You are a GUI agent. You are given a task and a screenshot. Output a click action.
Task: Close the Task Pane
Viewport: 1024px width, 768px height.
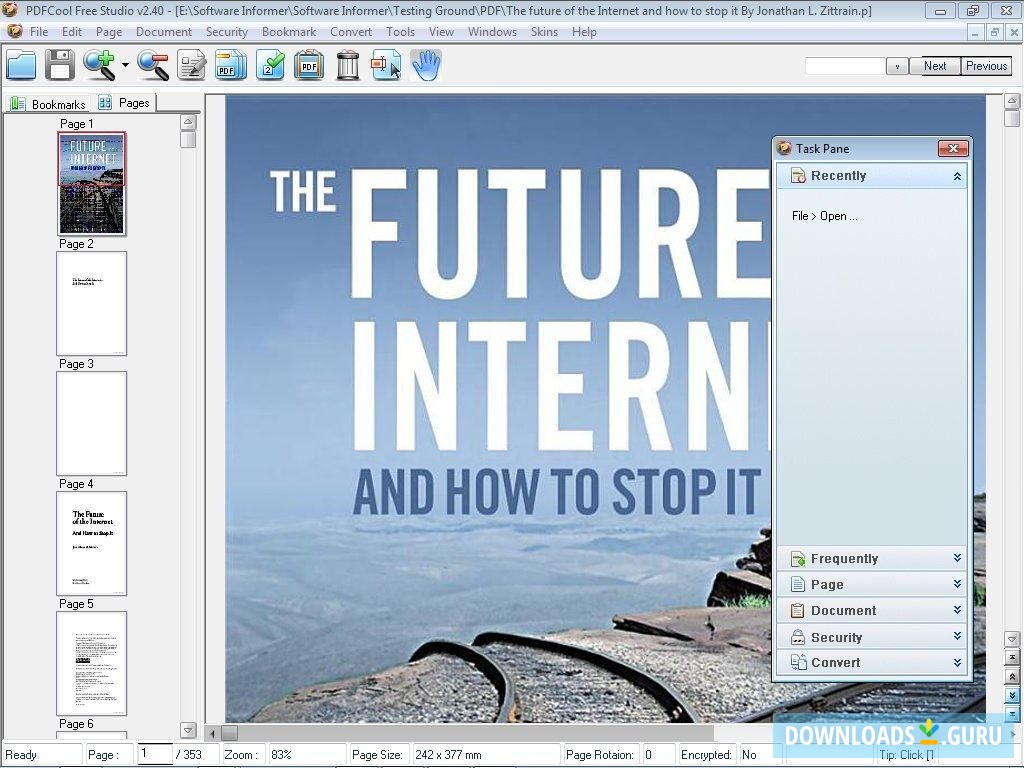(953, 148)
